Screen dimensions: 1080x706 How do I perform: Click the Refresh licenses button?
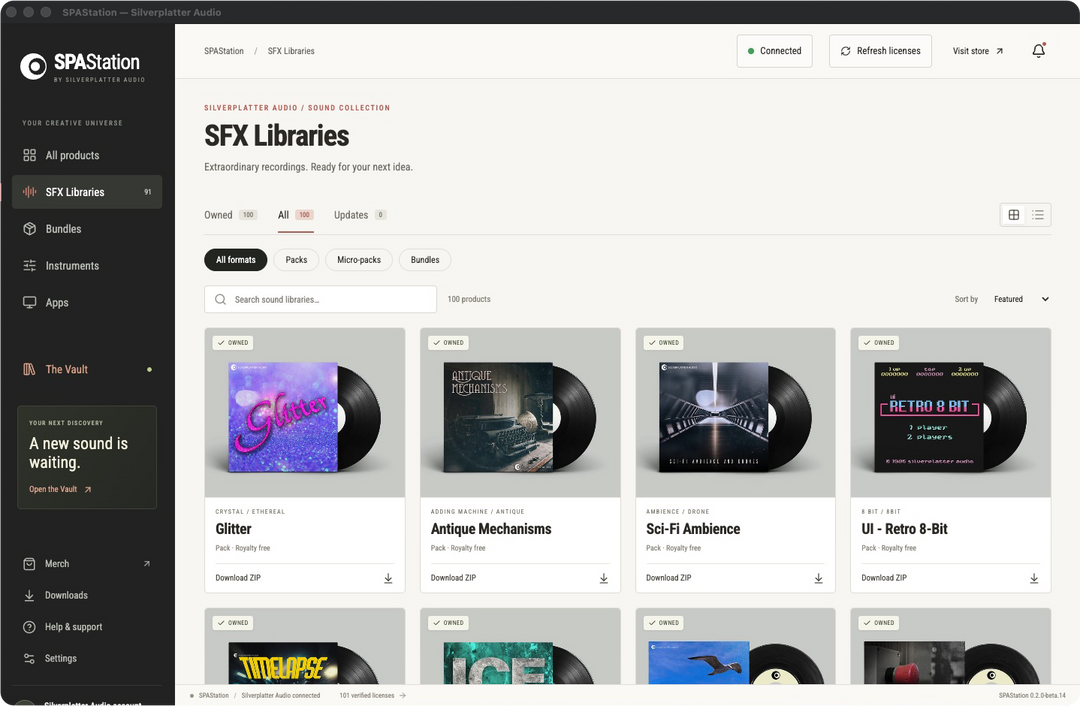tap(880, 51)
